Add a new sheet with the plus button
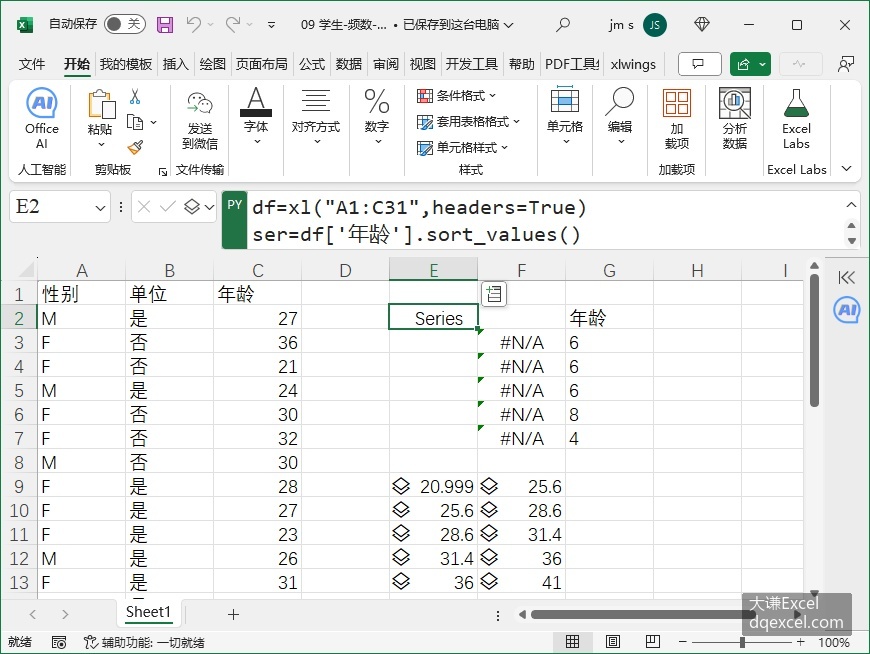 point(234,614)
